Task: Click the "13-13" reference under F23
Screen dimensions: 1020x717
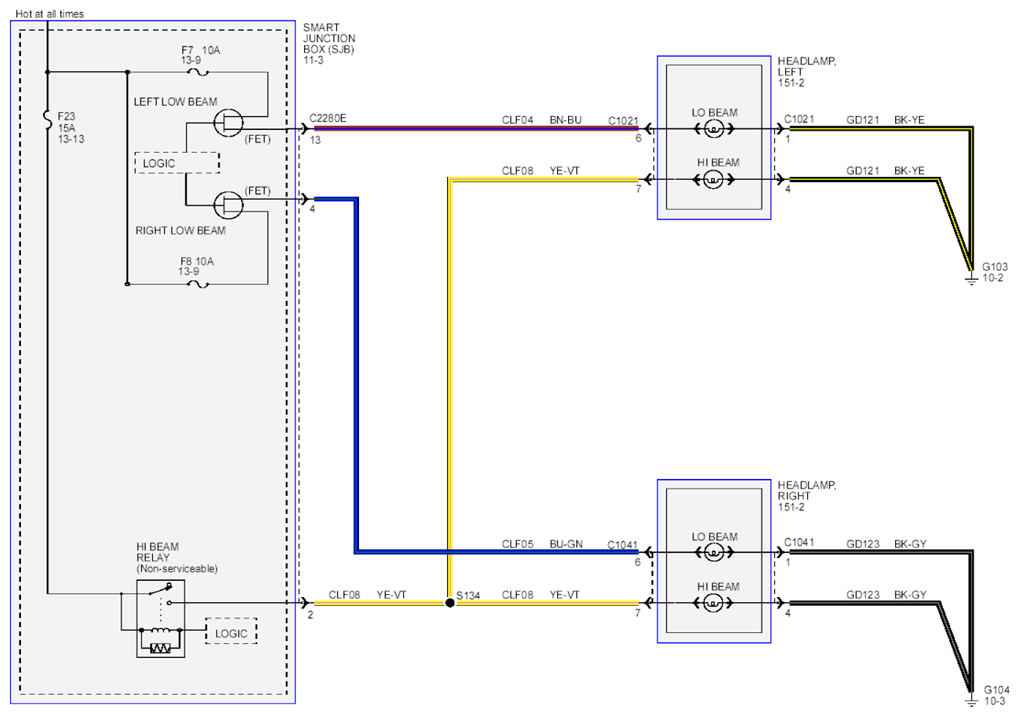Action: [71, 139]
